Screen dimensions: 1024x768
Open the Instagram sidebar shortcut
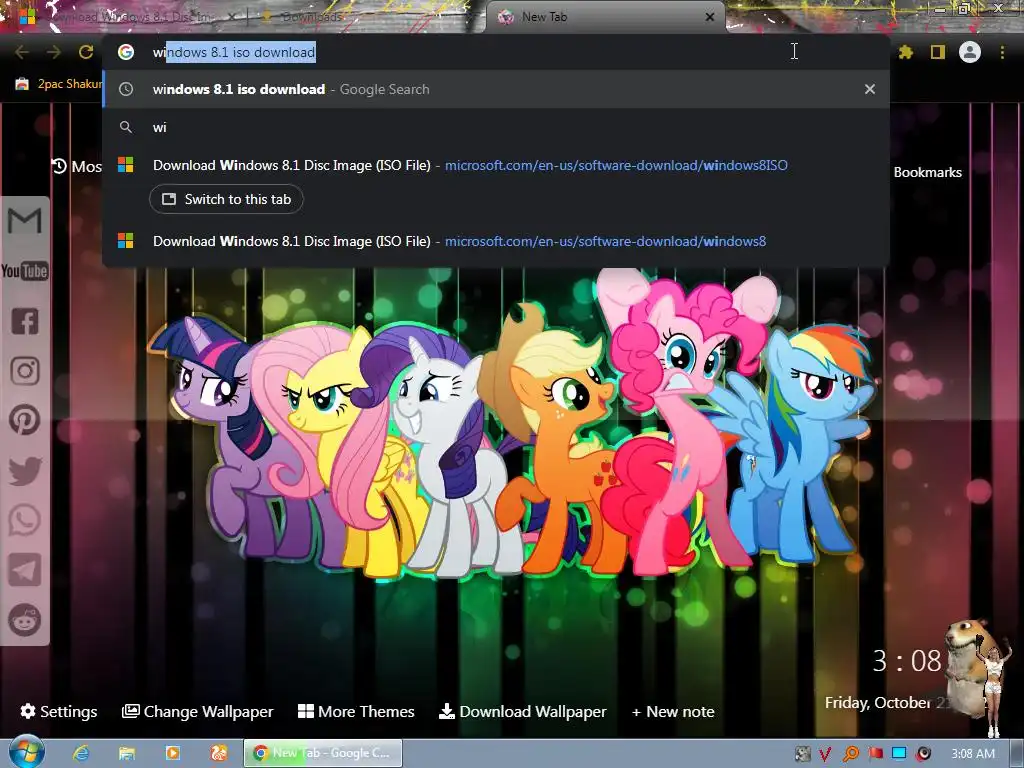tap(25, 370)
